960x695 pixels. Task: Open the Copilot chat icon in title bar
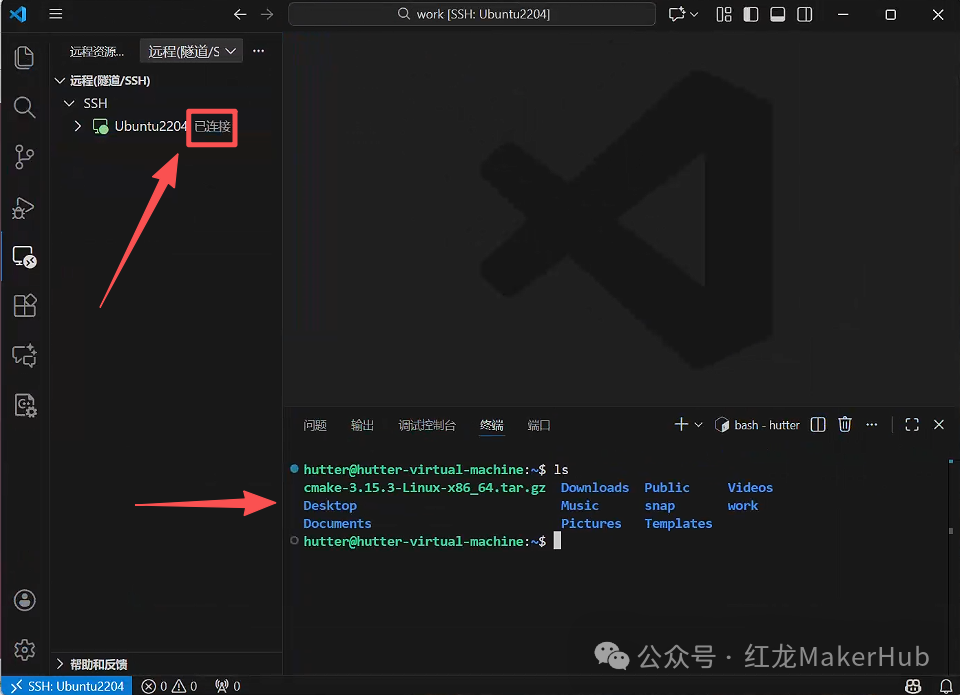pos(677,14)
